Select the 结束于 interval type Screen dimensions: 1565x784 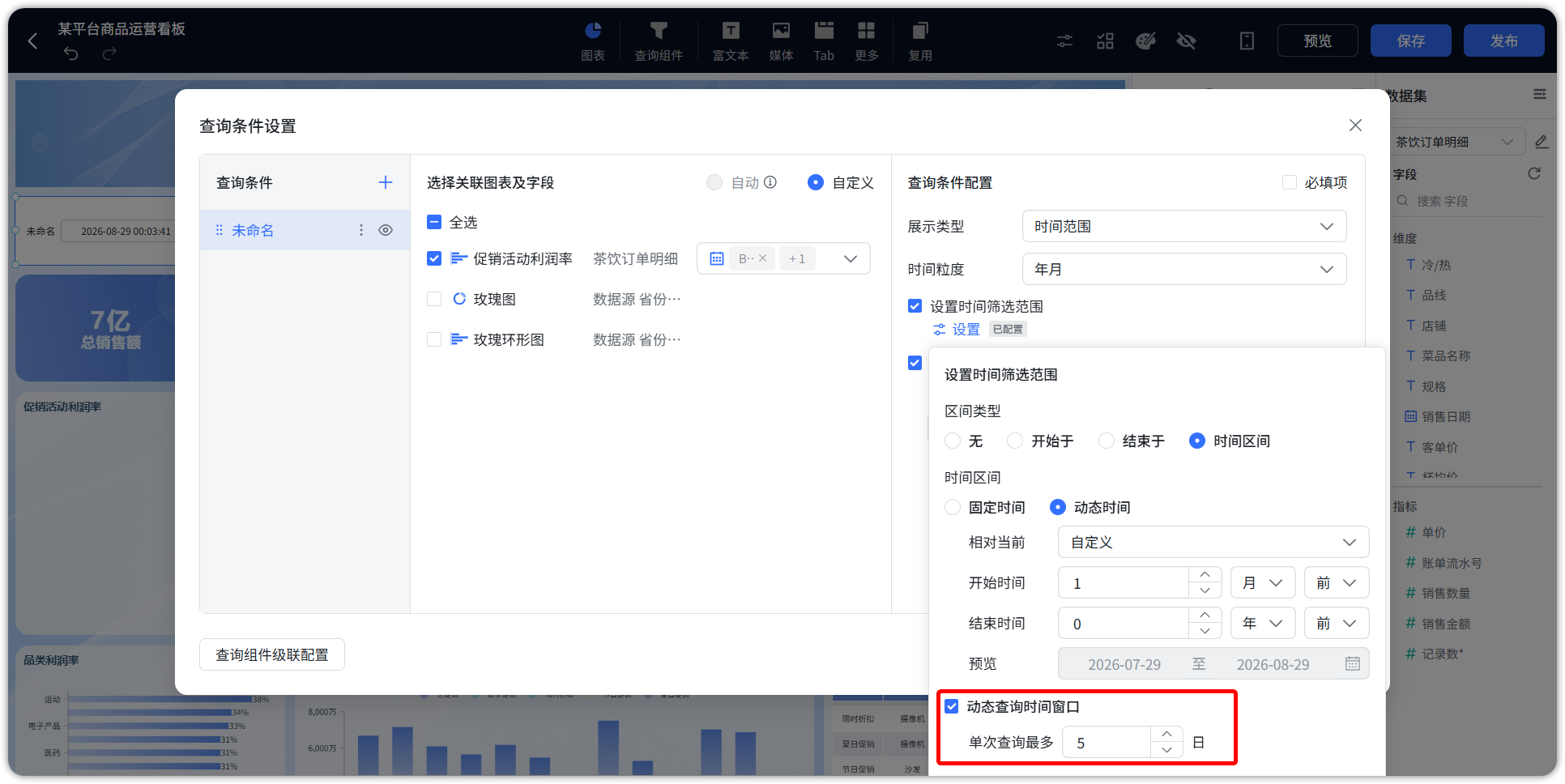(1107, 441)
